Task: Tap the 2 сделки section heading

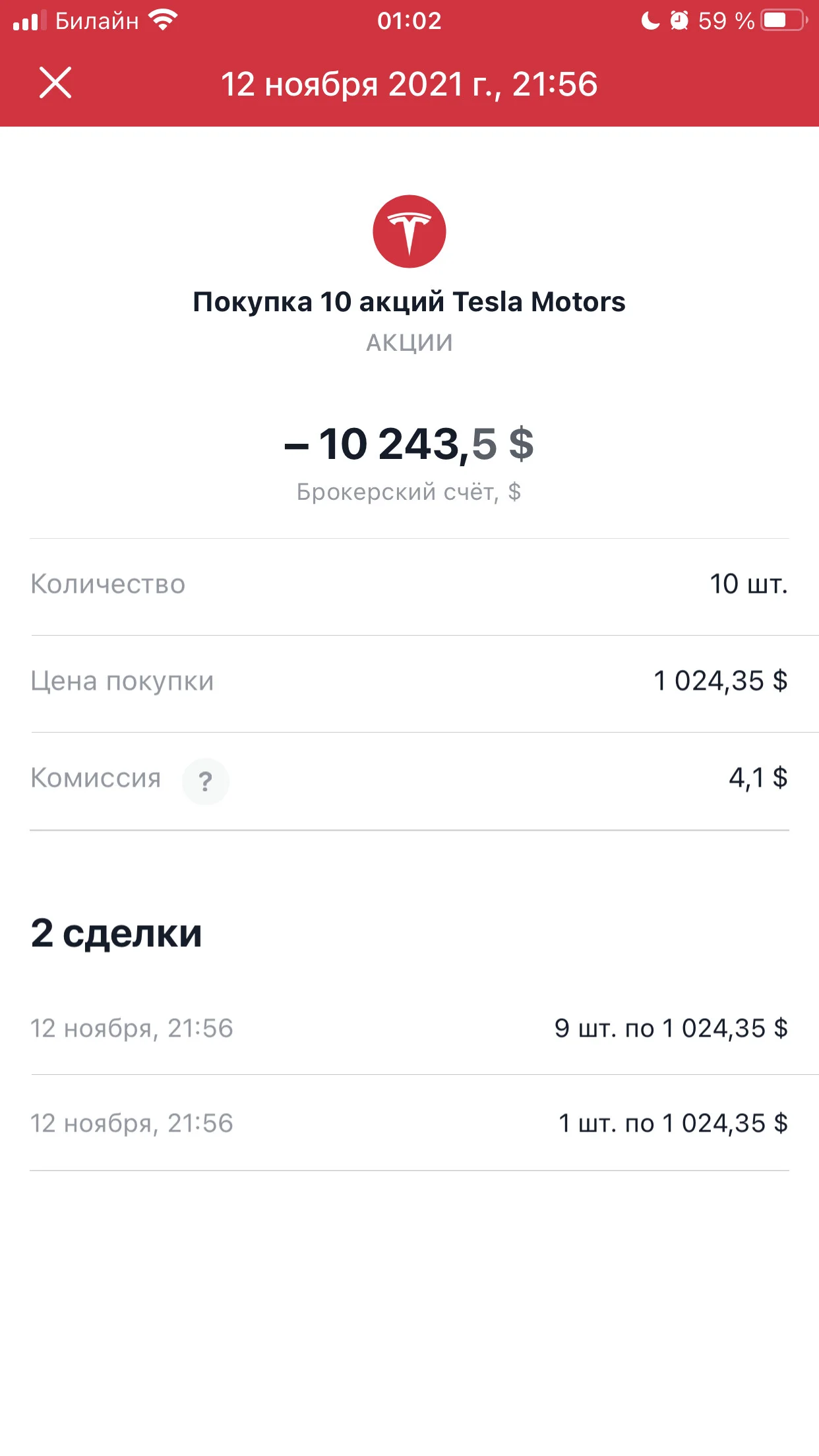Action: 116,934
